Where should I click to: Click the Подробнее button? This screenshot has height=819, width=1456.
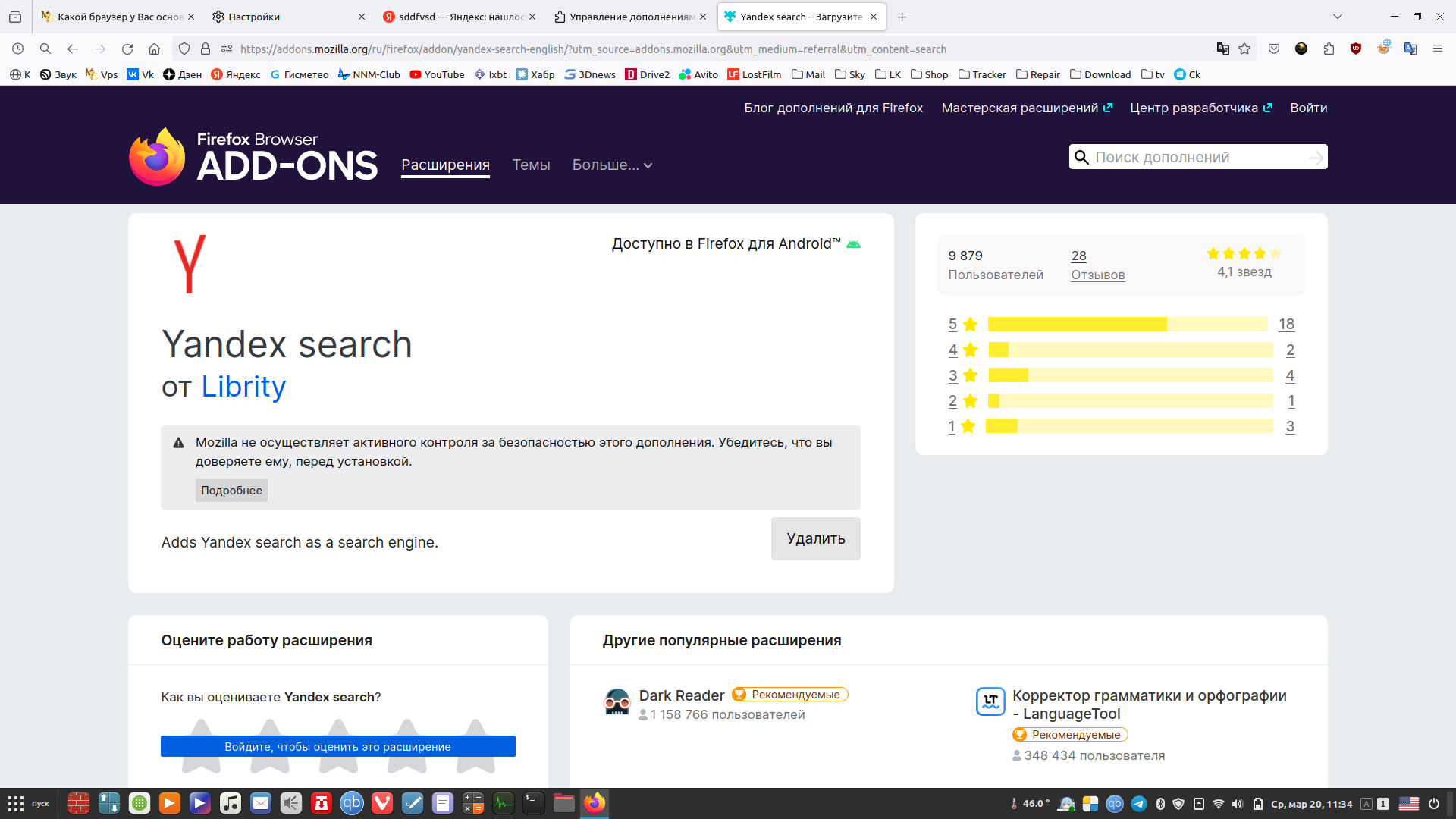coord(231,490)
